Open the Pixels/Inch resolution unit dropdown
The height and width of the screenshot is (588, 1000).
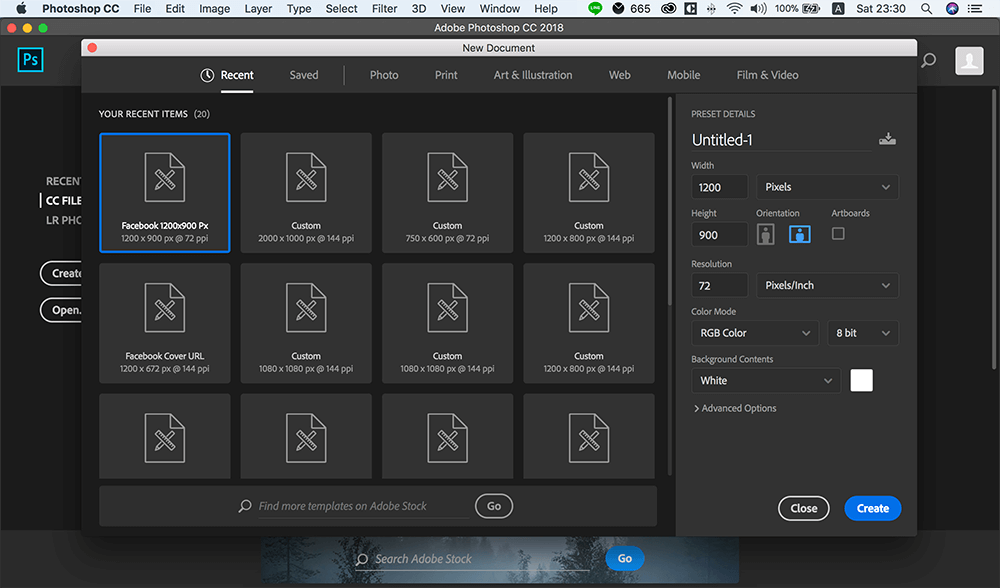coord(827,285)
